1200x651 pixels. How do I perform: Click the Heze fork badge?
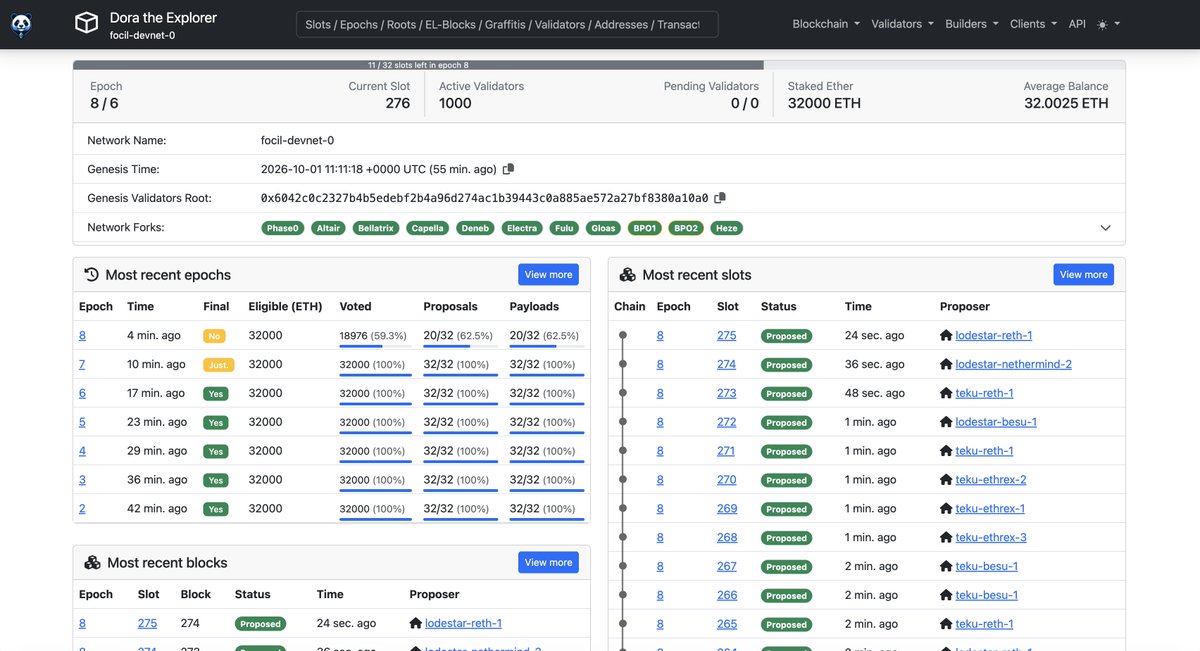727,228
